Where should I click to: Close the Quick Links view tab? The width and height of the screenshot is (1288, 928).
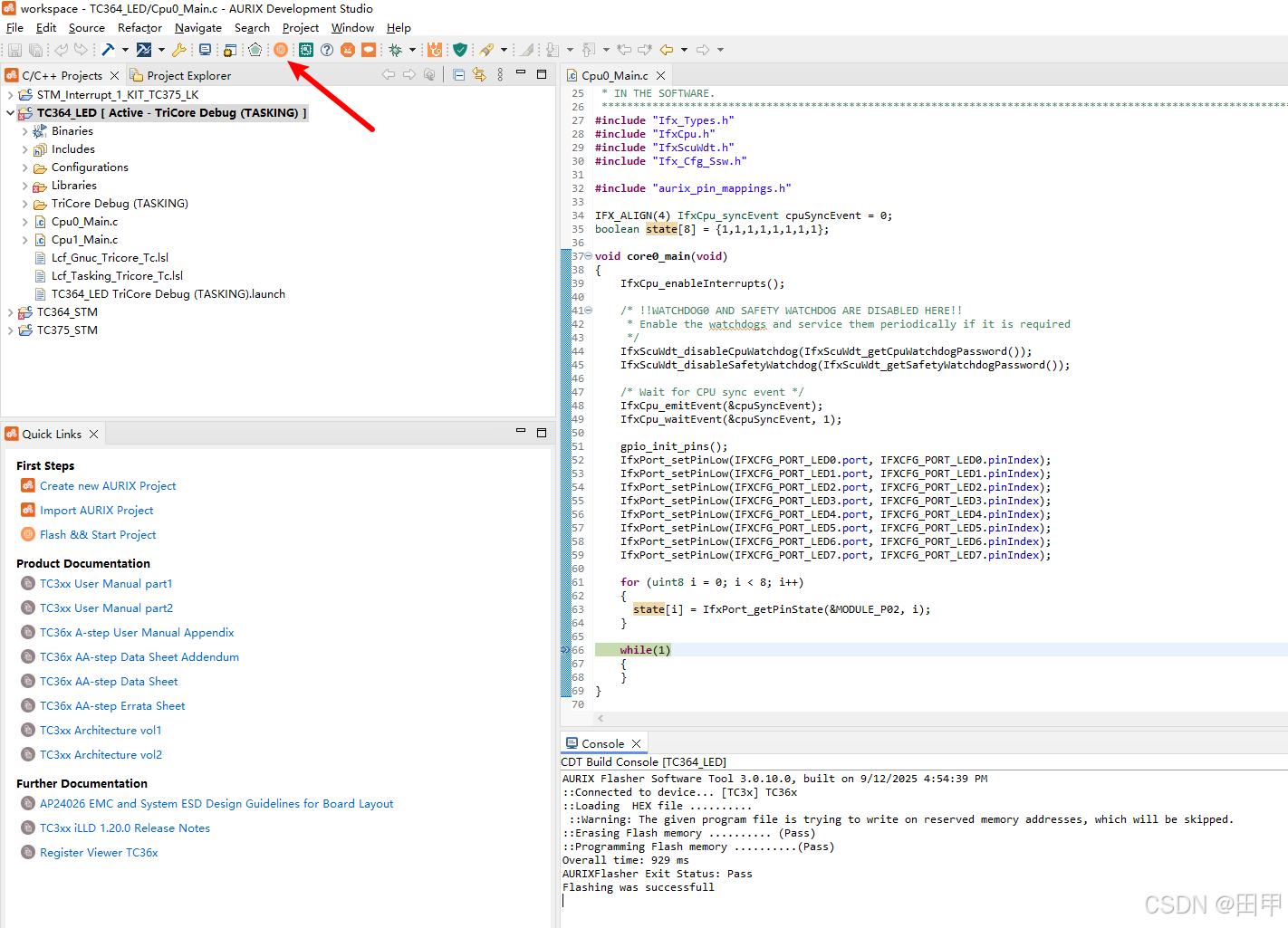[x=93, y=435]
